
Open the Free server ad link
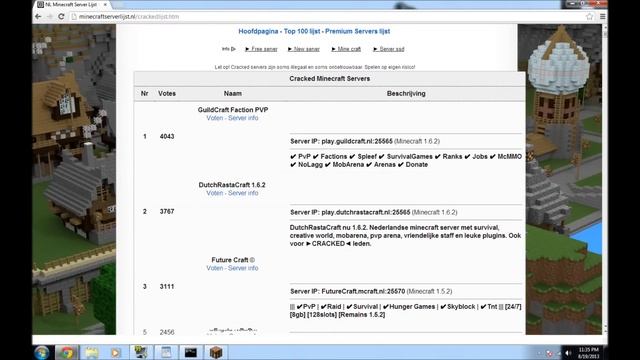261,49
